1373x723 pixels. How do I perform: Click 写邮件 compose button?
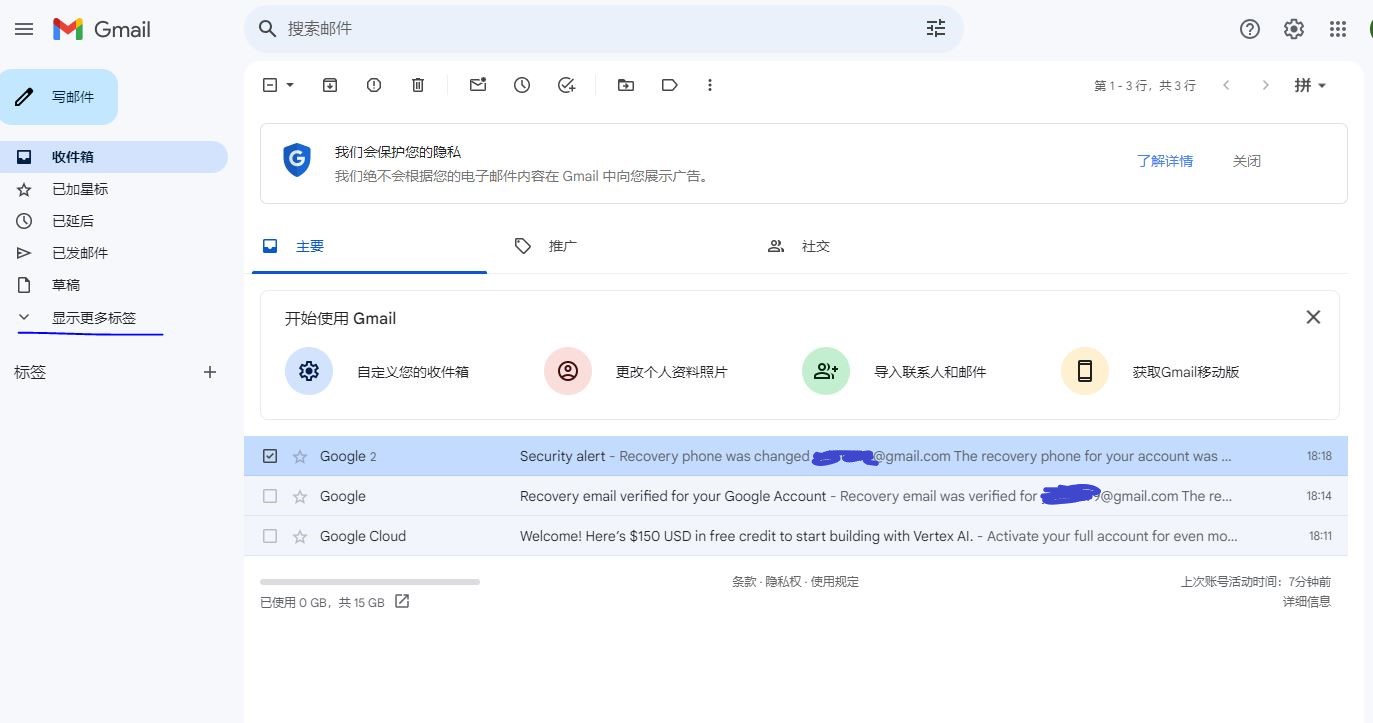pos(59,97)
